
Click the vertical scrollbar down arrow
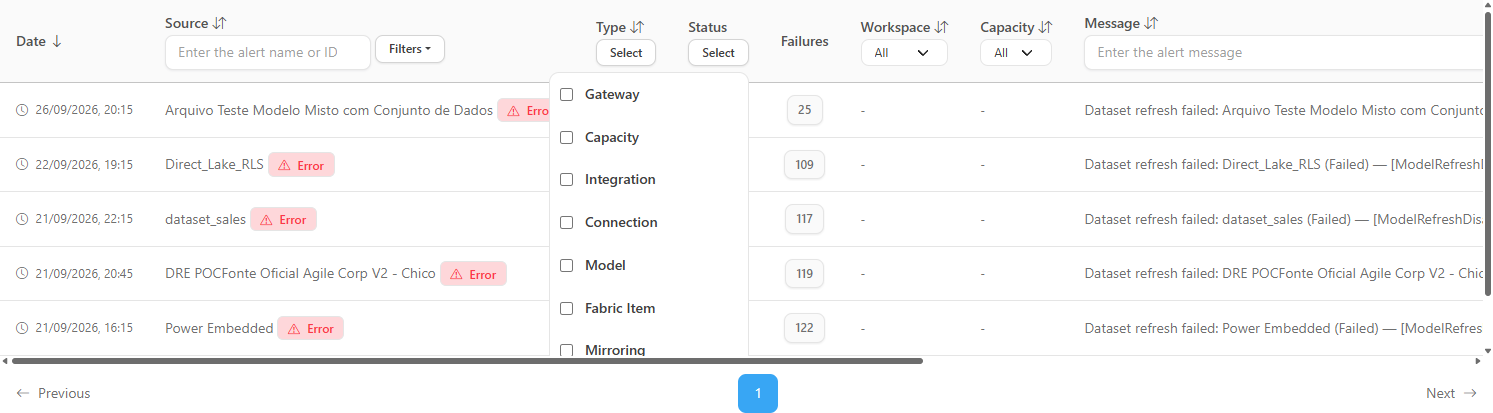tap(1489, 350)
